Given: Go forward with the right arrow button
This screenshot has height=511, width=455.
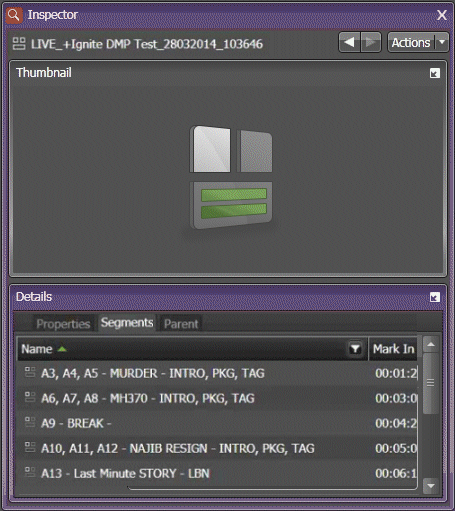Looking at the screenshot, I should (371, 42).
